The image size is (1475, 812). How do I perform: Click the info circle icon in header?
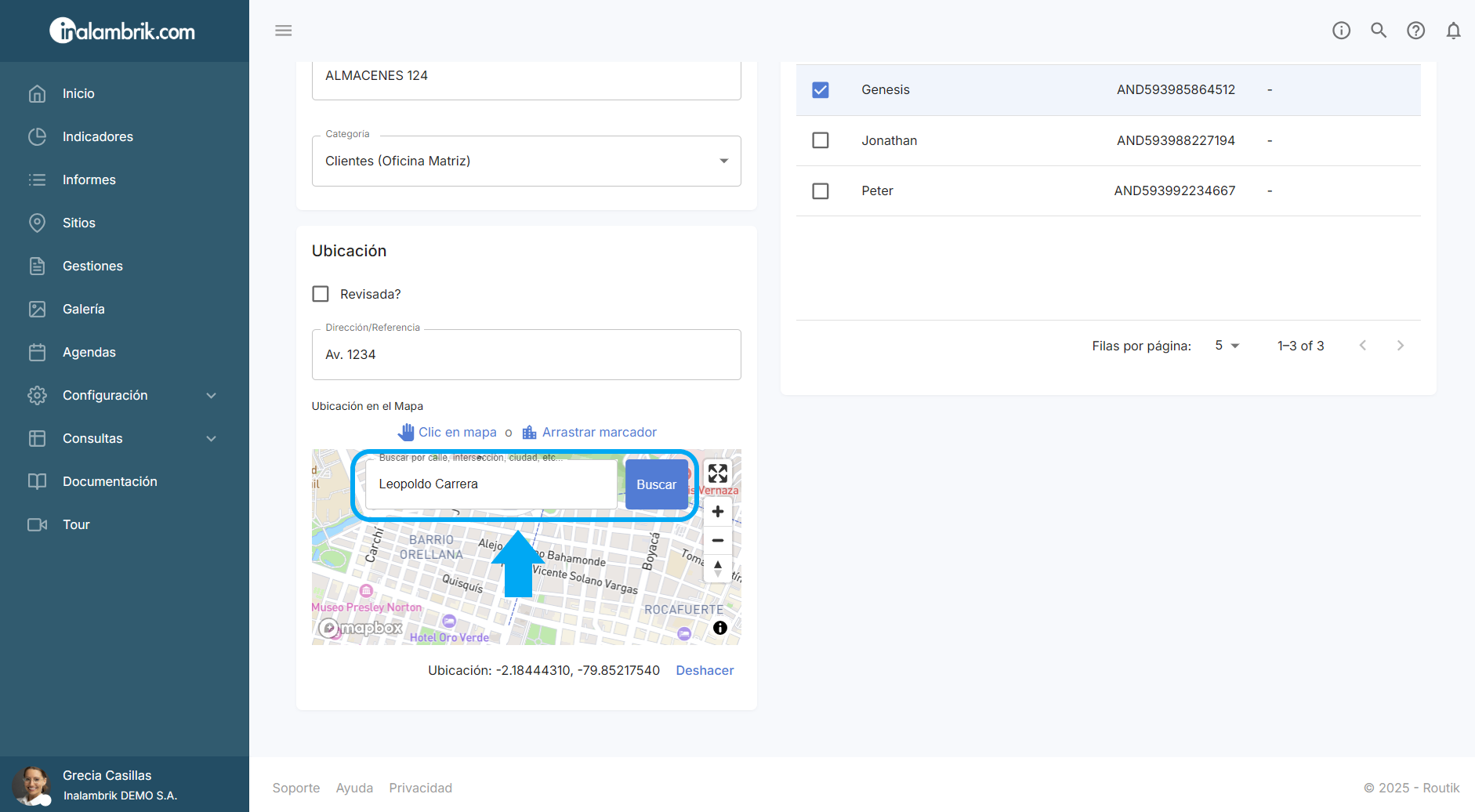click(x=1342, y=31)
